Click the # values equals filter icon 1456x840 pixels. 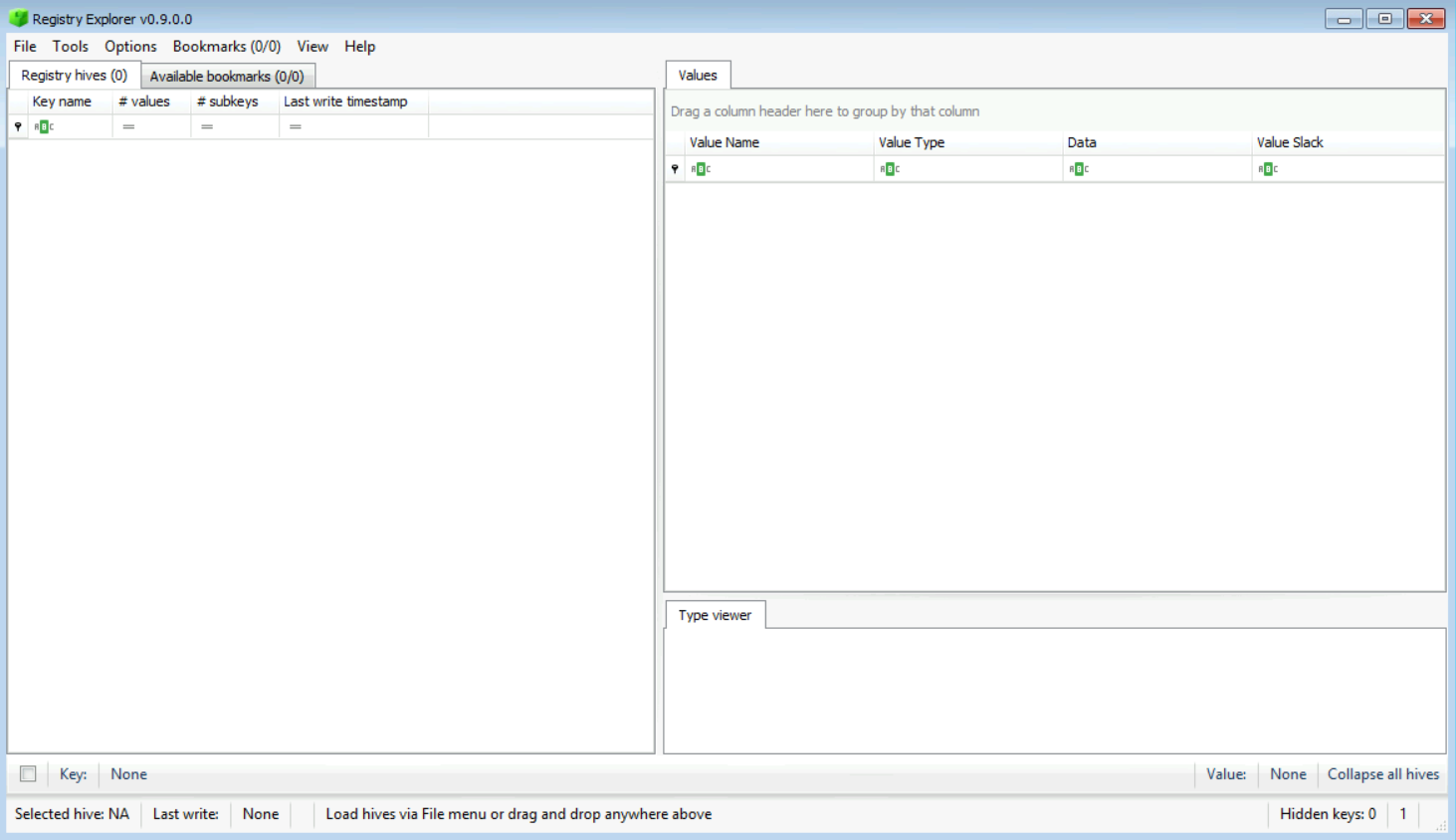(x=128, y=126)
